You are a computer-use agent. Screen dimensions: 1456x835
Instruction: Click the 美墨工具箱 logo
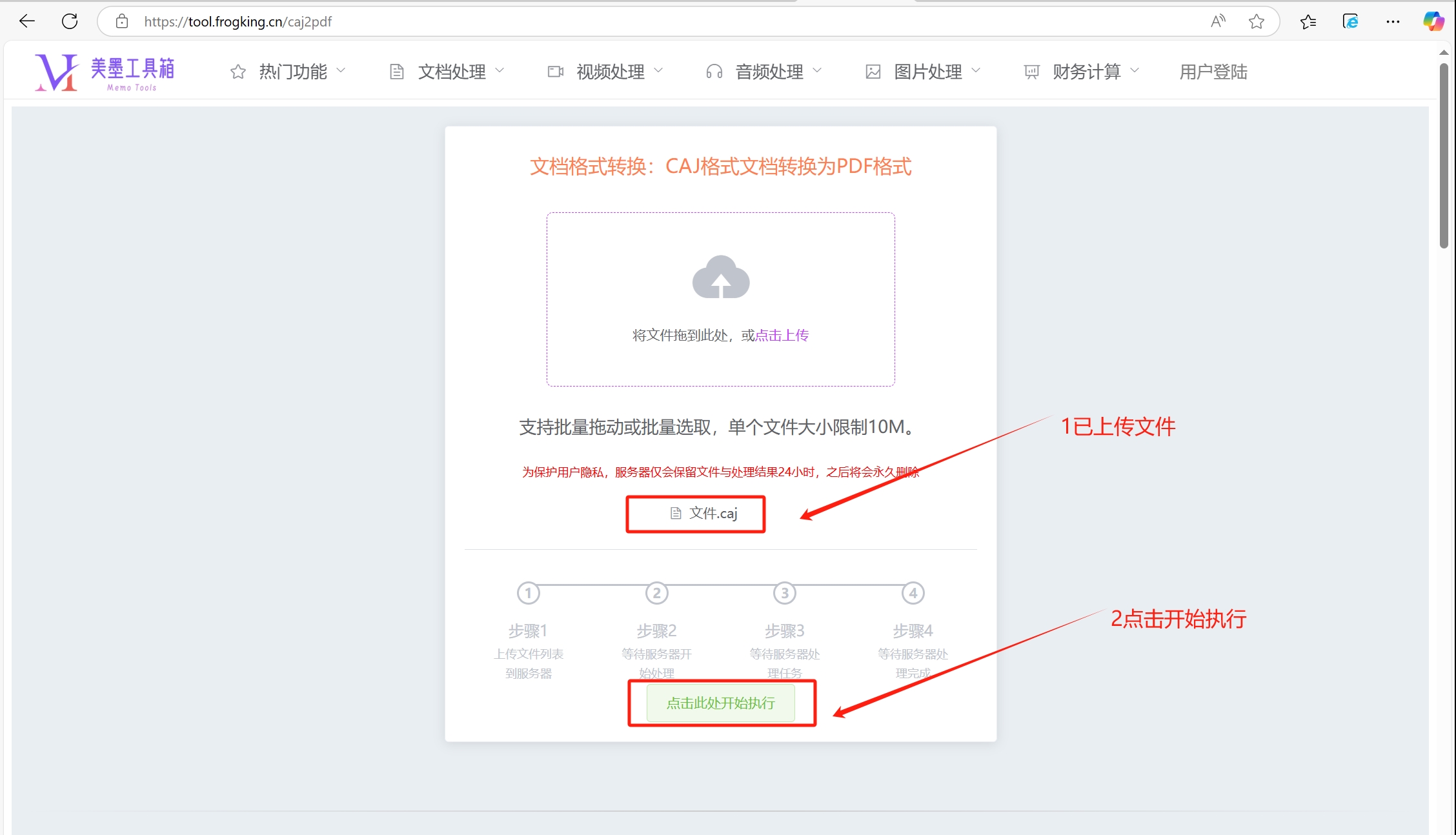(105, 72)
